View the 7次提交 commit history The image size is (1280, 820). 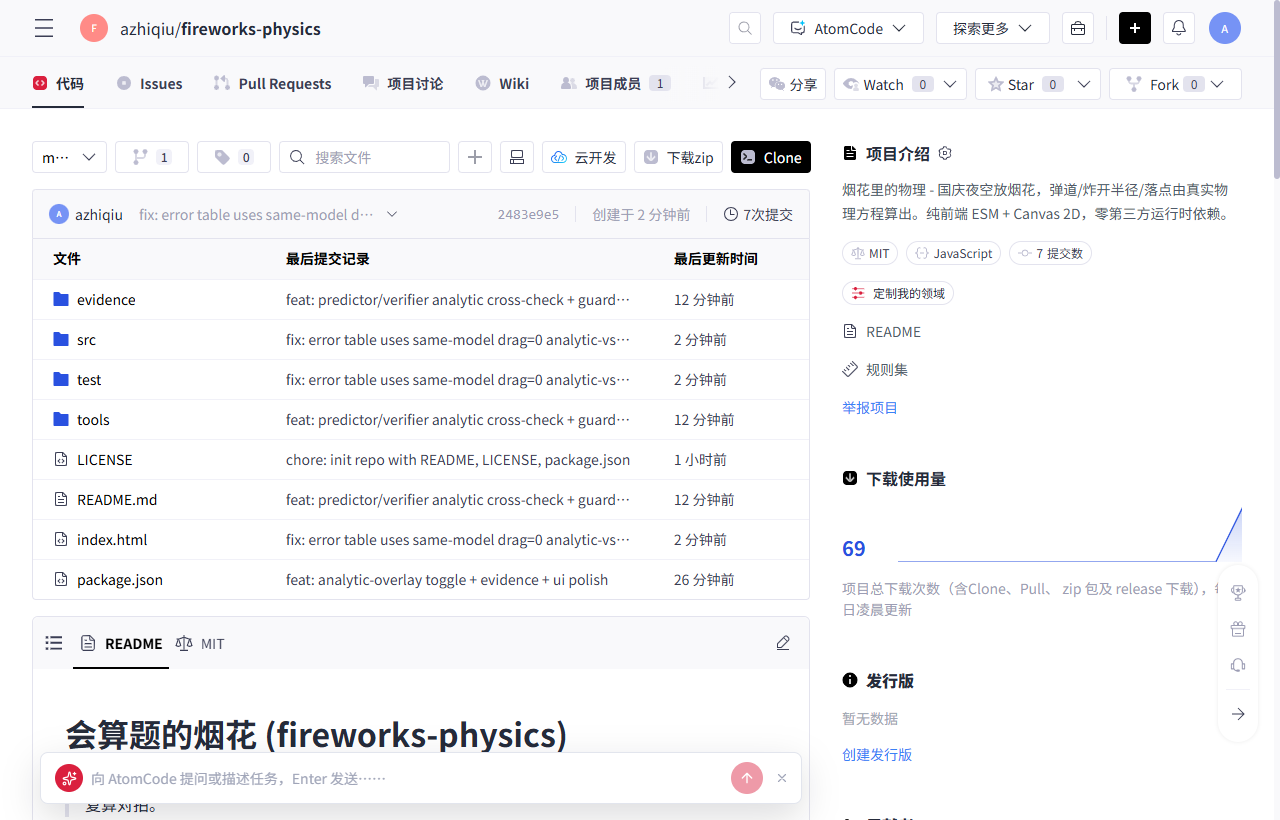(x=758, y=214)
